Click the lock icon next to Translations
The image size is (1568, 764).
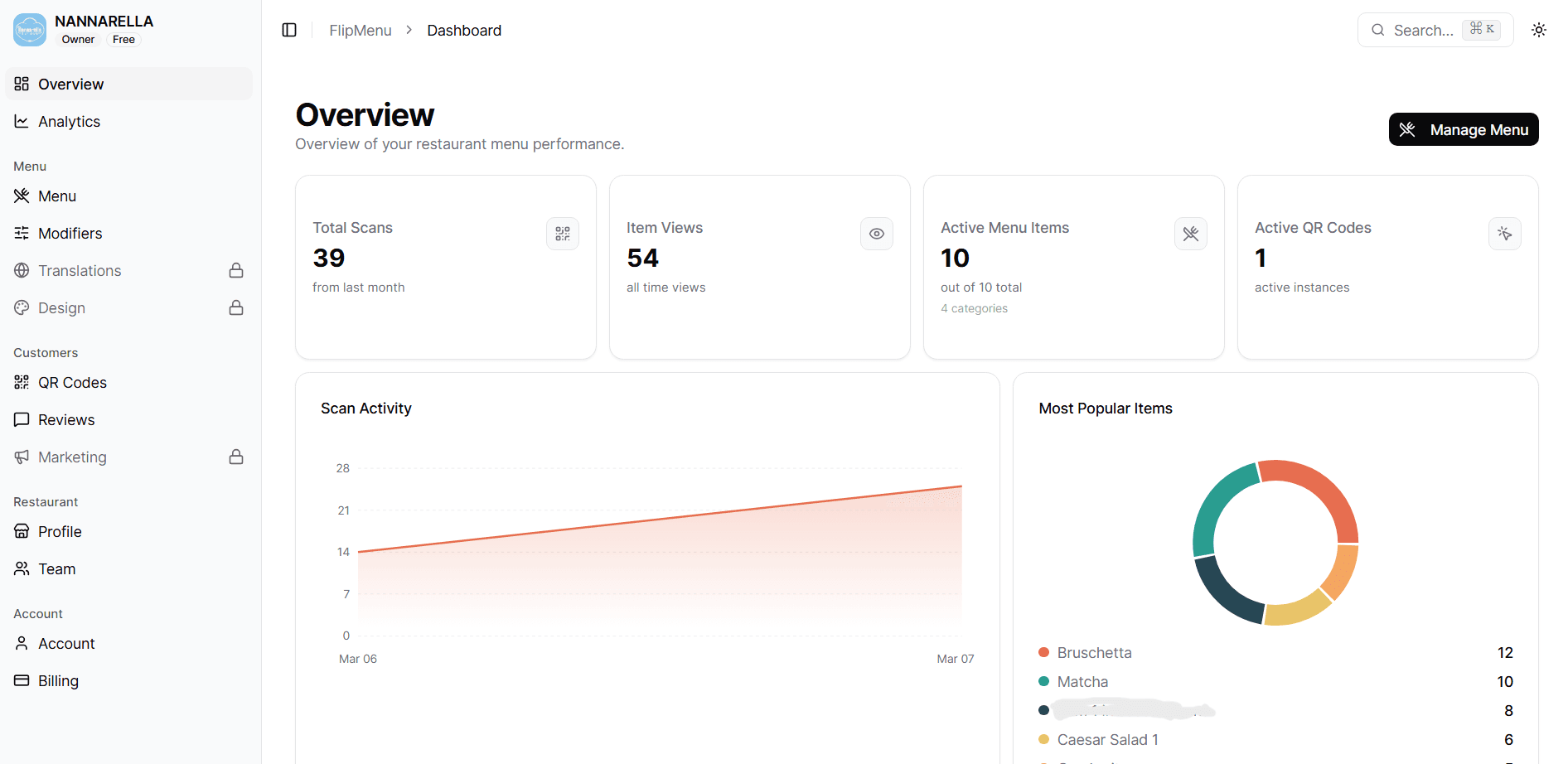(236, 270)
